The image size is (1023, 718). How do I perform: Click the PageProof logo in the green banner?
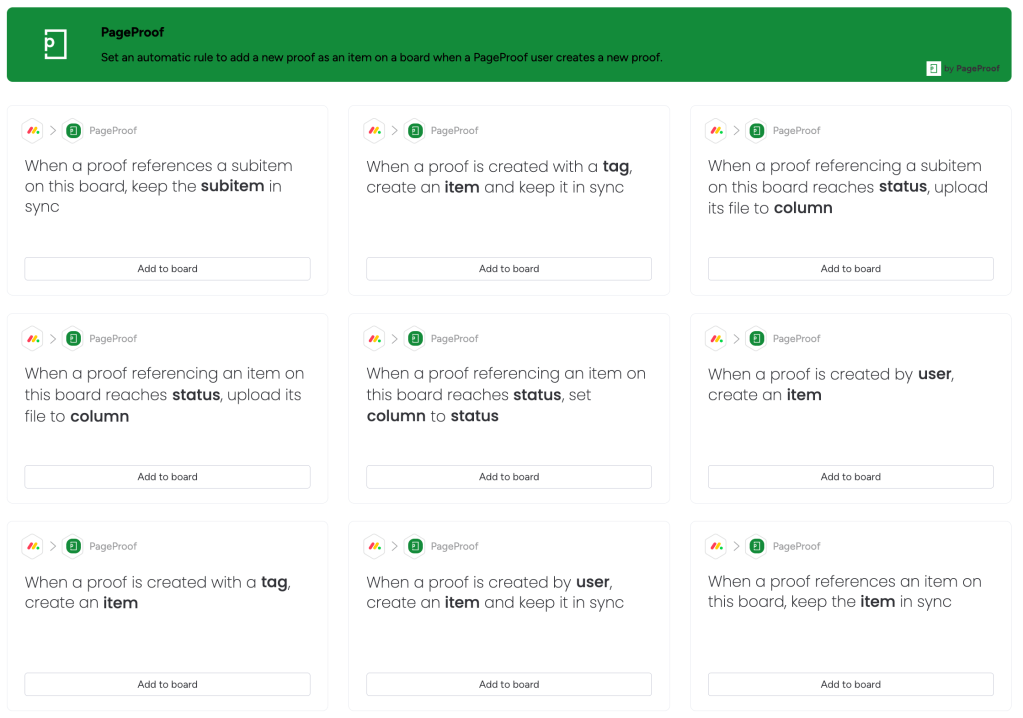pyautogui.click(x=55, y=44)
